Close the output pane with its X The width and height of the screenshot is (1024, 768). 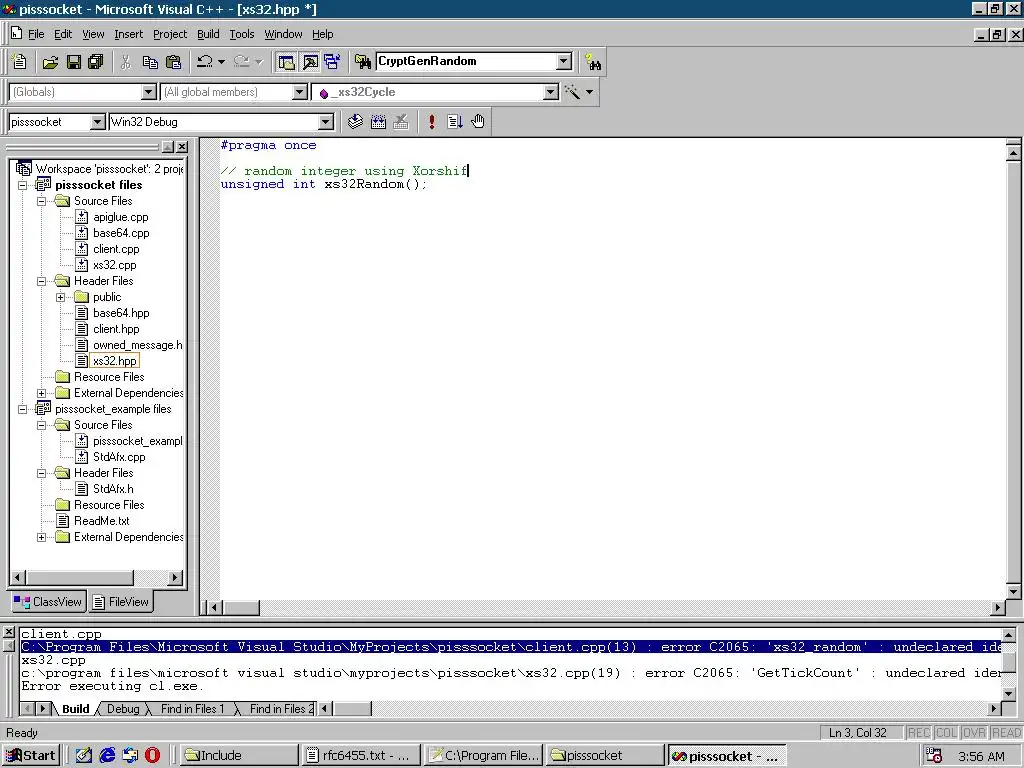pos(8,632)
